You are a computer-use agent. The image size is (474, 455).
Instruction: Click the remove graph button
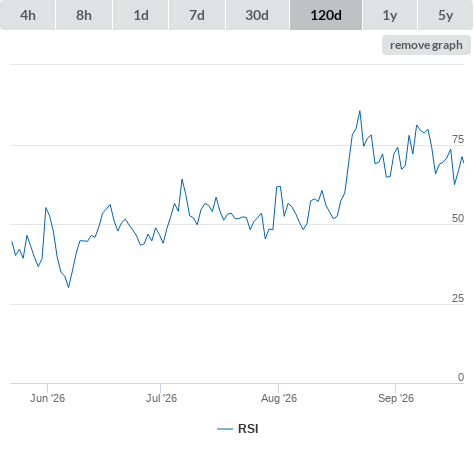pos(426,45)
